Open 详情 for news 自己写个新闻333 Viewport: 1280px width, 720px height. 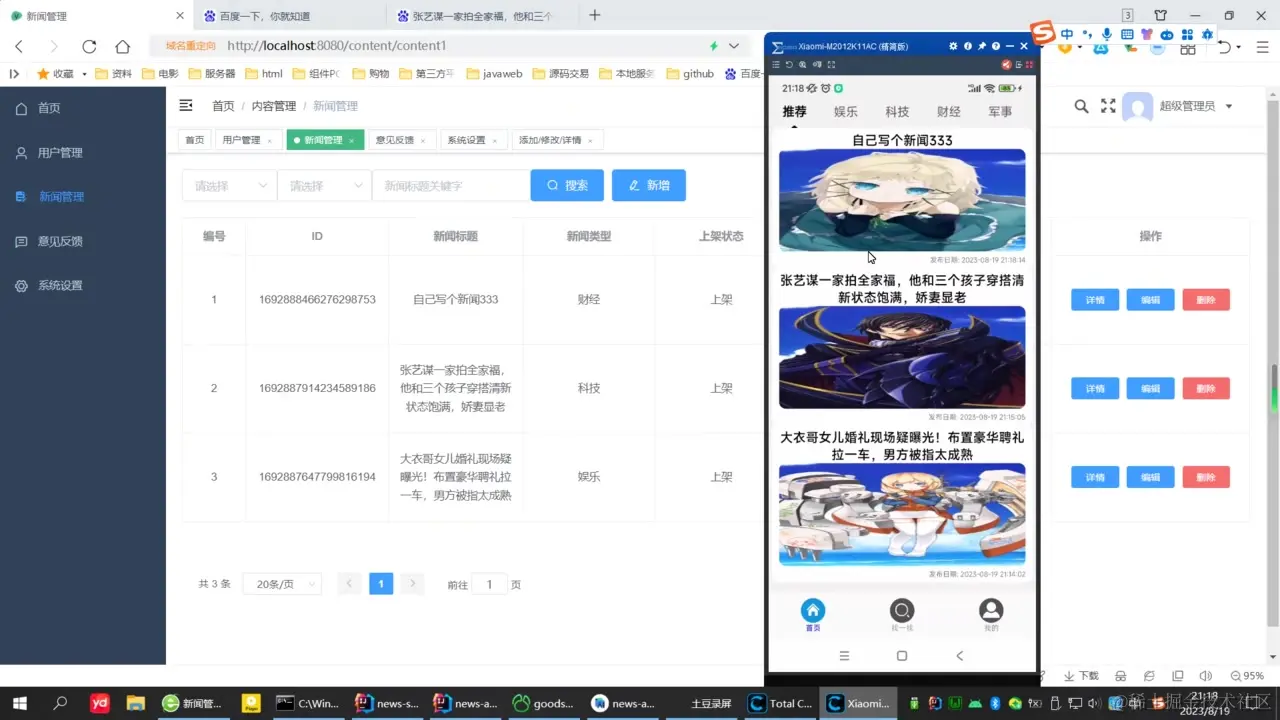tap(1095, 299)
